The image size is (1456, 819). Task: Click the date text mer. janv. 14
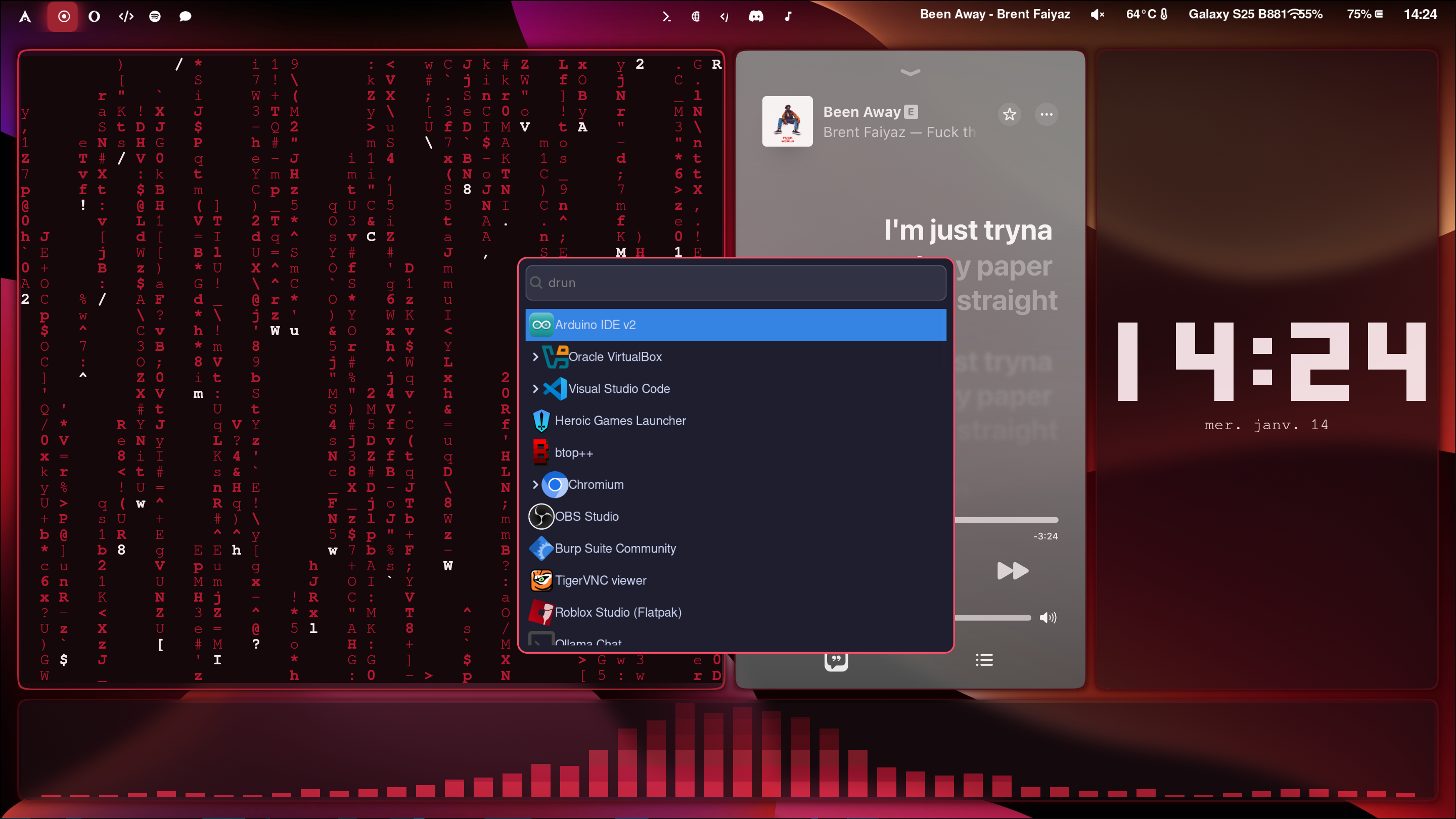point(1266,425)
